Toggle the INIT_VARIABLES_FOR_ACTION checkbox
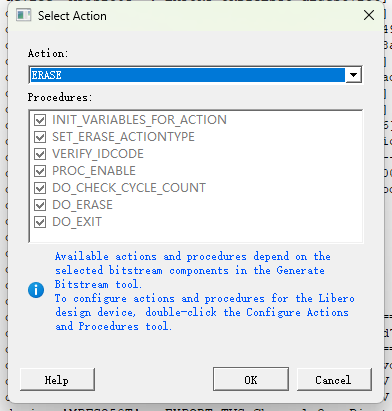392x411 pixels. click(x=40, y=120)
